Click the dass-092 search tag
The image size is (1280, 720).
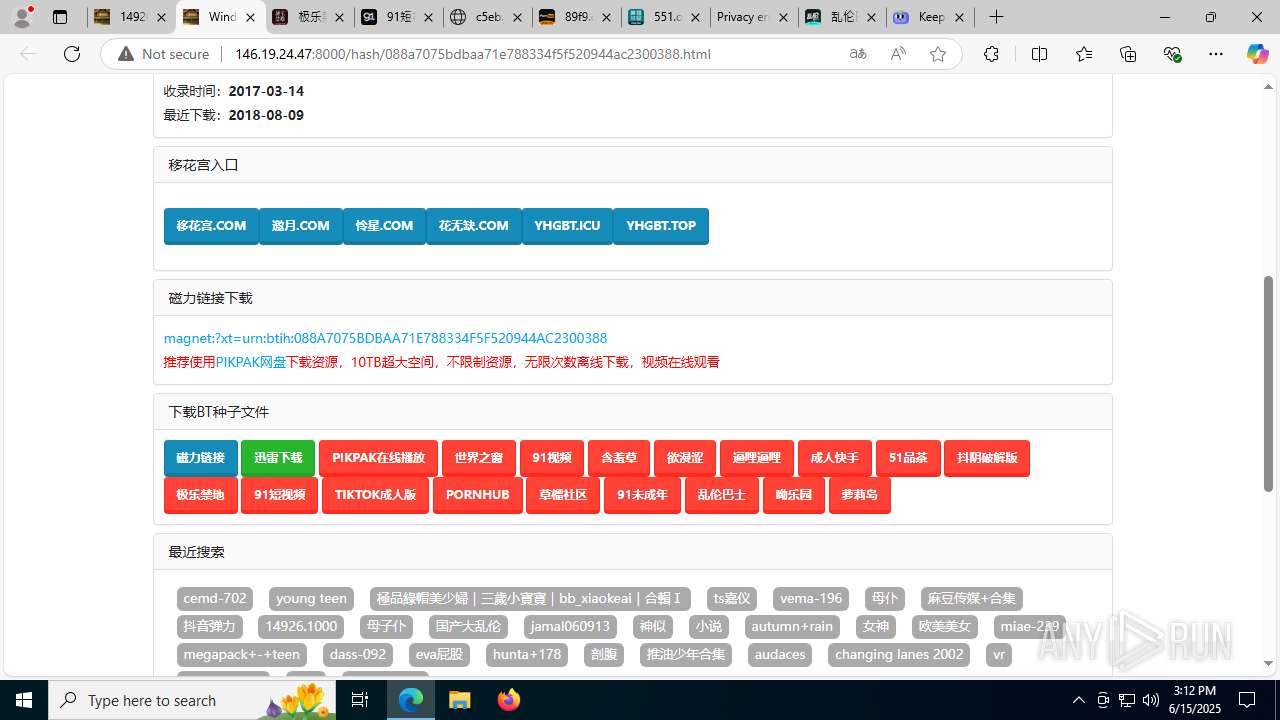click(358, 654)
